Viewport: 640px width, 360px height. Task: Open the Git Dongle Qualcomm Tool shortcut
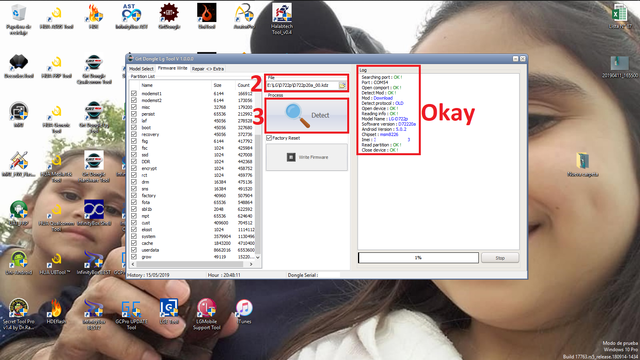tap(94, 69)
